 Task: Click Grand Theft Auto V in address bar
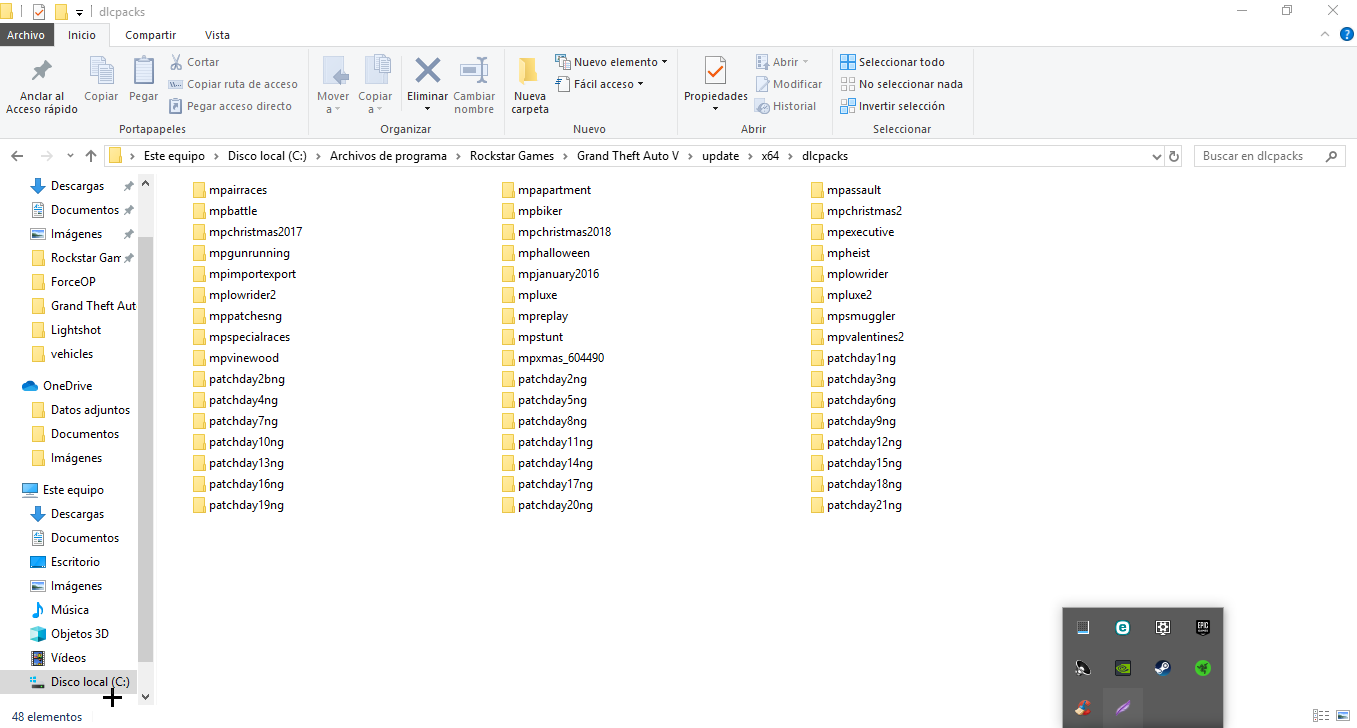[628, 156]
